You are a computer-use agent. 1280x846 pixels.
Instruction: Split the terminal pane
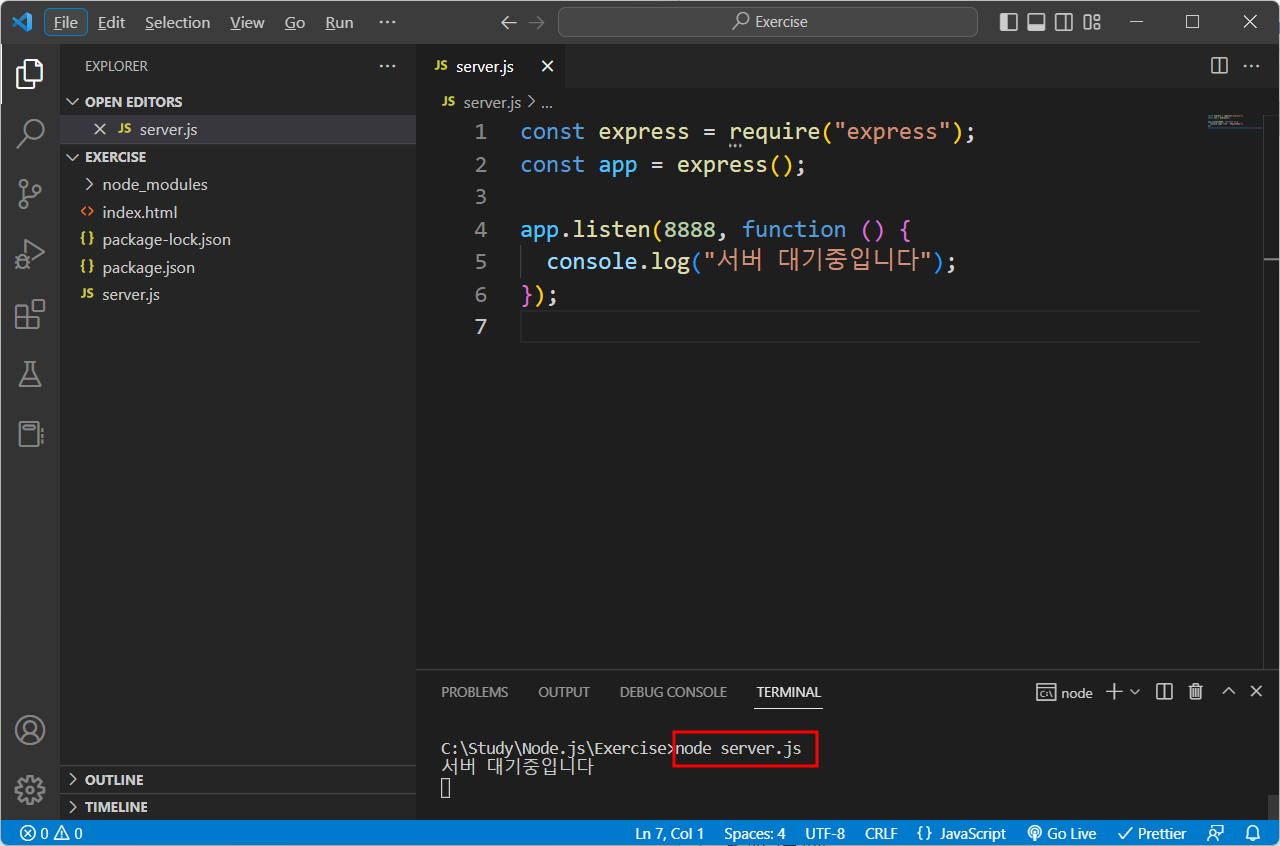tap(1164, 692)
